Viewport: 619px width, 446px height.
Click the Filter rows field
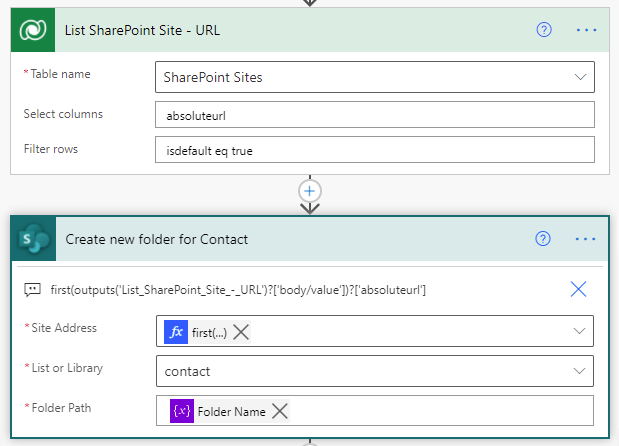click(375, 149)
